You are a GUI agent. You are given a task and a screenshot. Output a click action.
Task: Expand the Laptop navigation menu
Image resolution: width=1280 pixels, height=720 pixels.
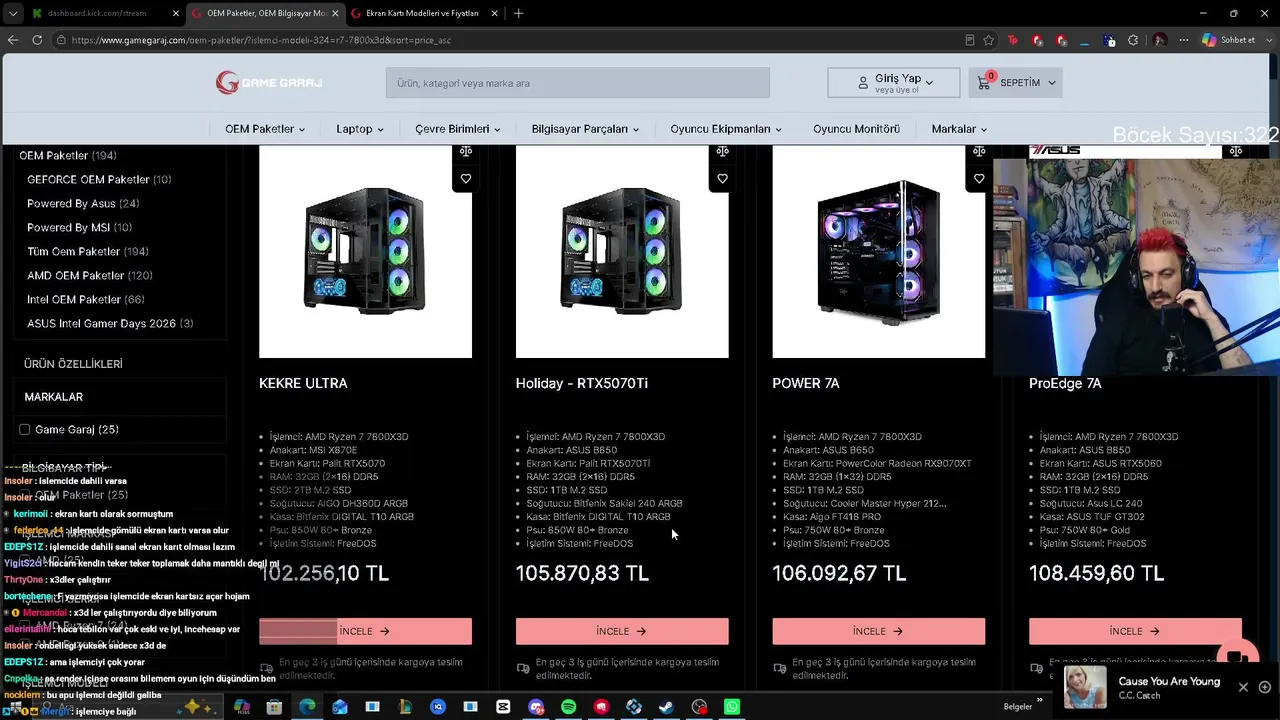pos(360,129)
